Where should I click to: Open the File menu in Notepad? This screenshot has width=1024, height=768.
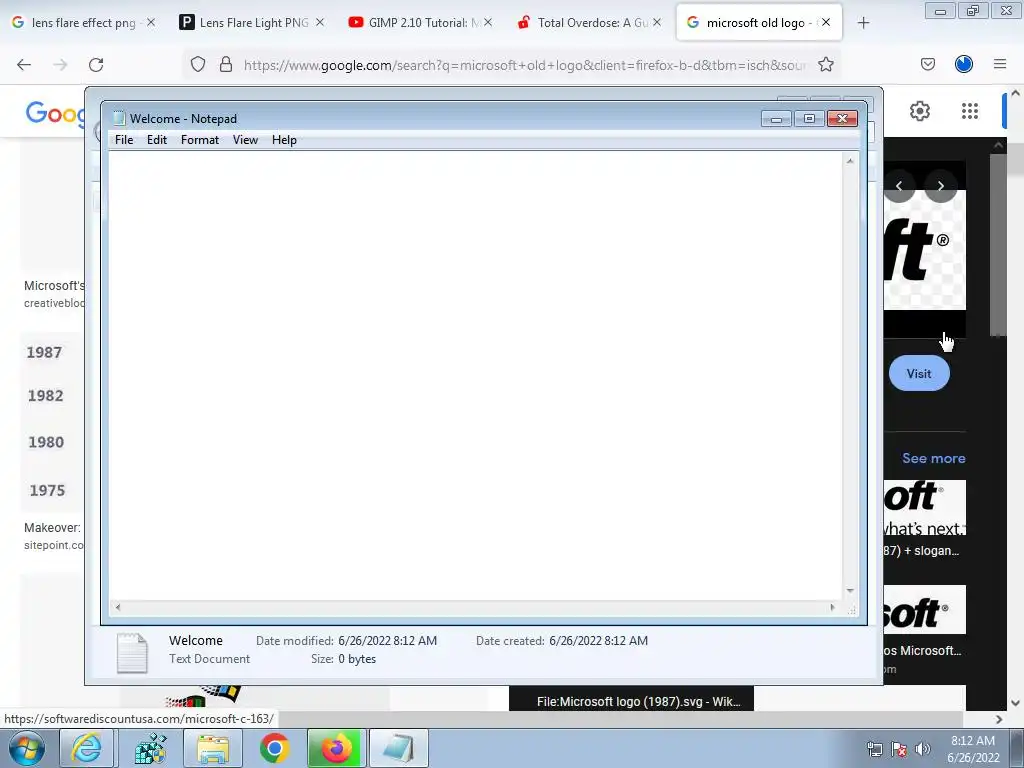124,140
